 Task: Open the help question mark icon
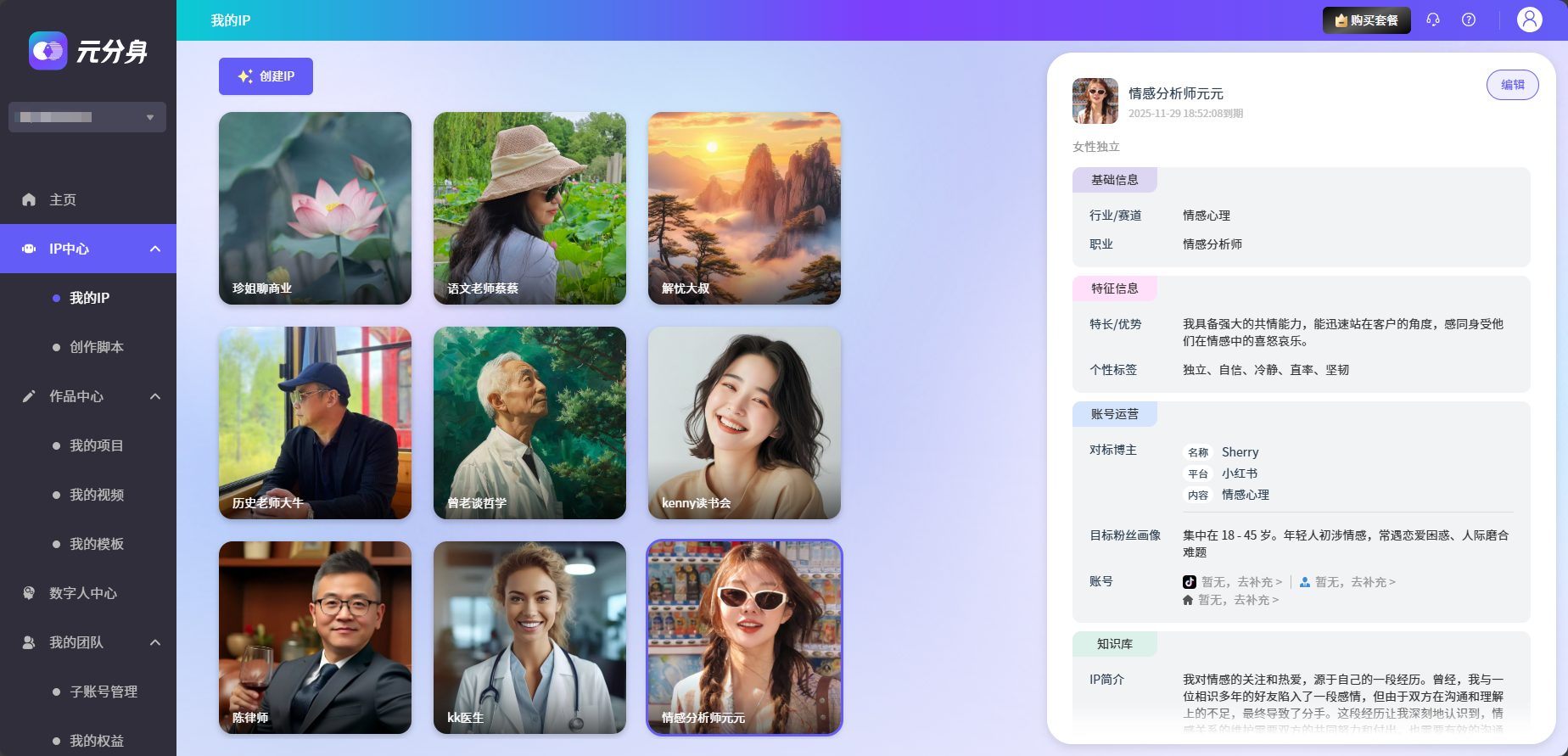click(1469, 20)
